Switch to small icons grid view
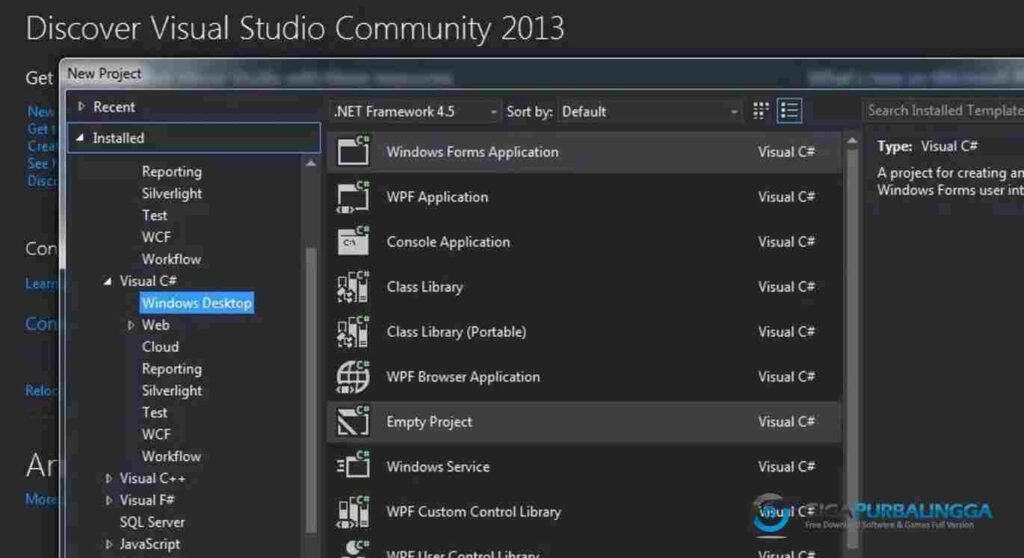The height and width of the screenshot is (558, 1024). (761, 111)
